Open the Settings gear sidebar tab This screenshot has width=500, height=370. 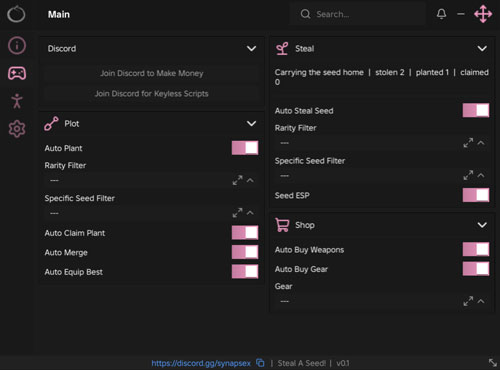17,129
